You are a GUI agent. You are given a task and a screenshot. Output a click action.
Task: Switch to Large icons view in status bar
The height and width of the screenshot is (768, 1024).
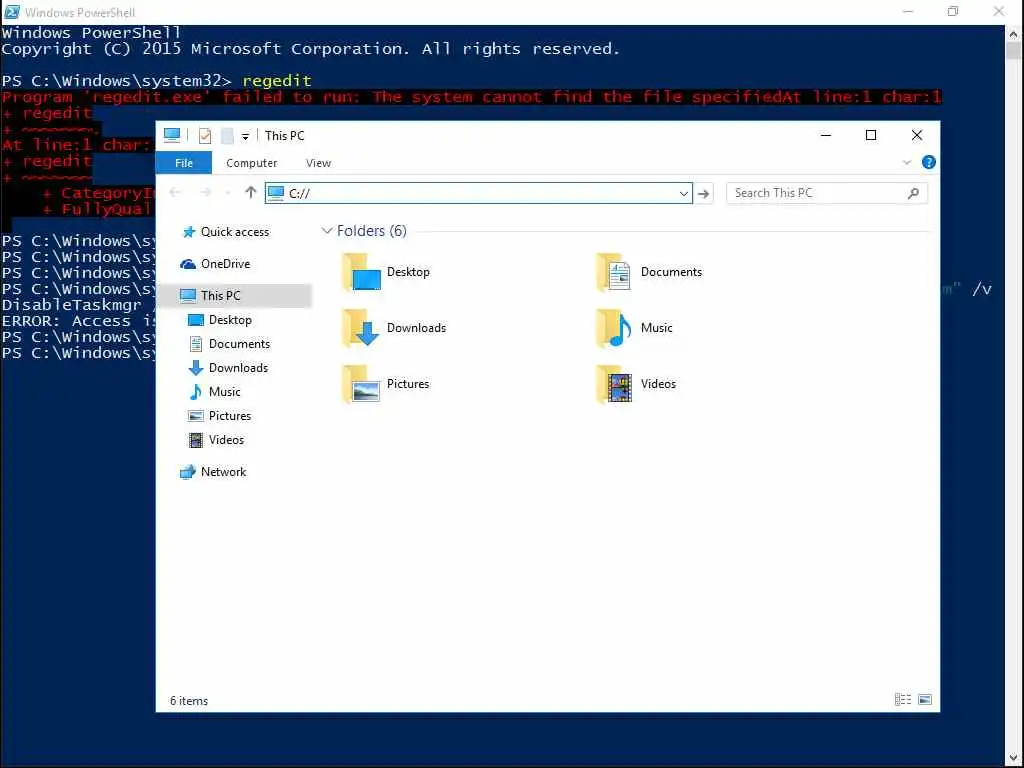(x=925, y=699)
